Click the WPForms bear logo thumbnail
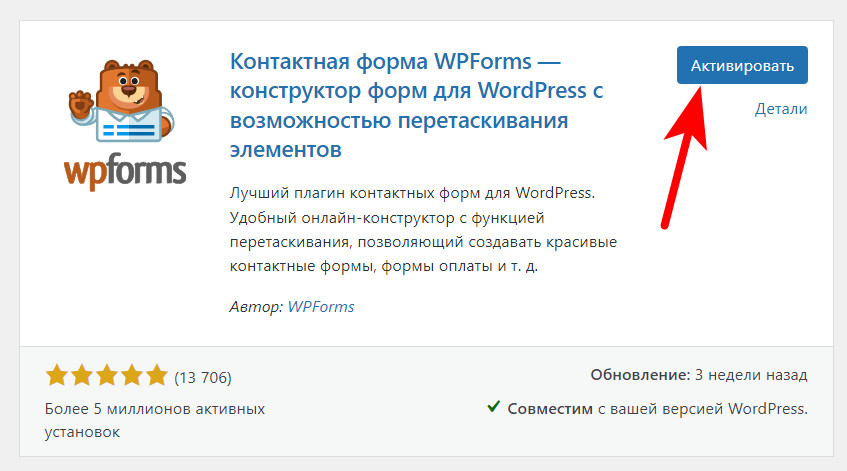Screen dimensions: 847x471 coord(125,125)
